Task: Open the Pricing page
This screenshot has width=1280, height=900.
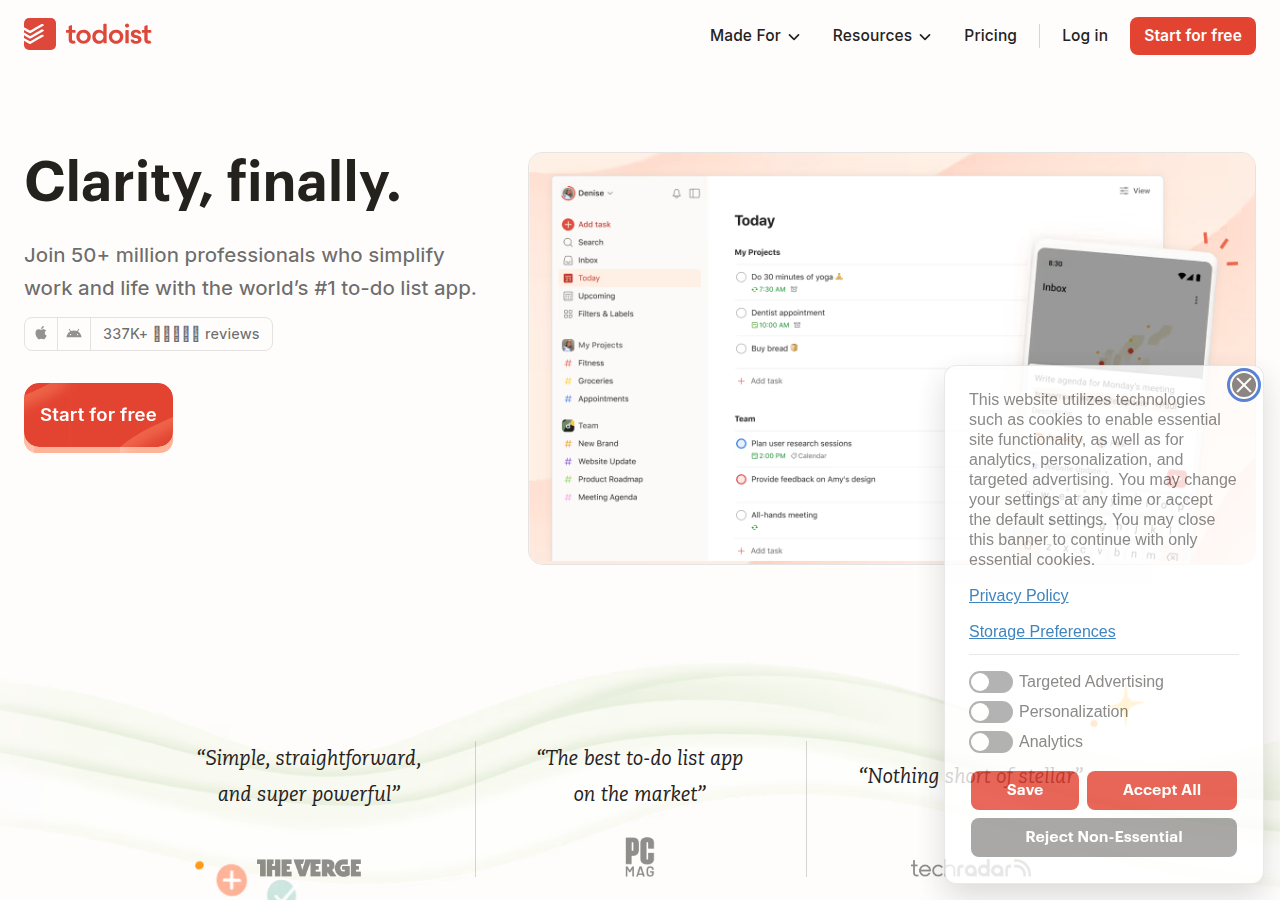Action: pos(990,35)
